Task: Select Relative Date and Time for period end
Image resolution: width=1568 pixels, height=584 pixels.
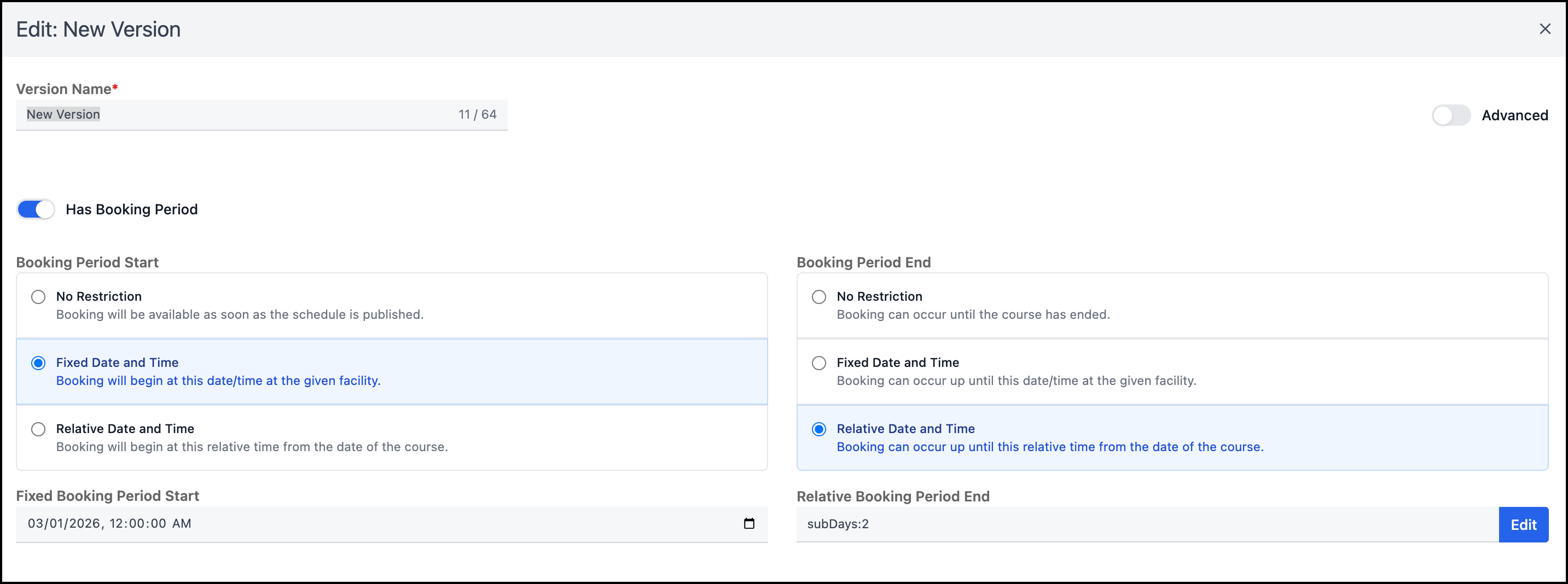Action: click(x=818, y=429)
